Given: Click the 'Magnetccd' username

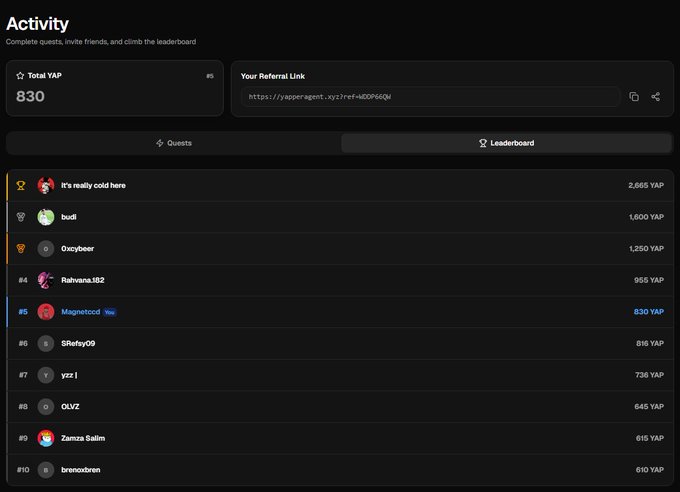Looking at the screenshot, I should pyautogui.click(x=81, y=312).
